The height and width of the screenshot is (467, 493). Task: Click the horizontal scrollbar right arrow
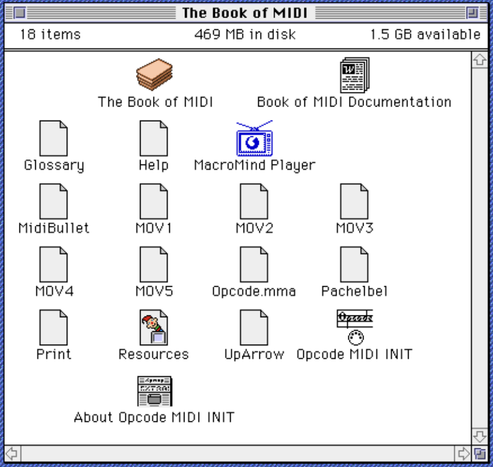point(463,453)
